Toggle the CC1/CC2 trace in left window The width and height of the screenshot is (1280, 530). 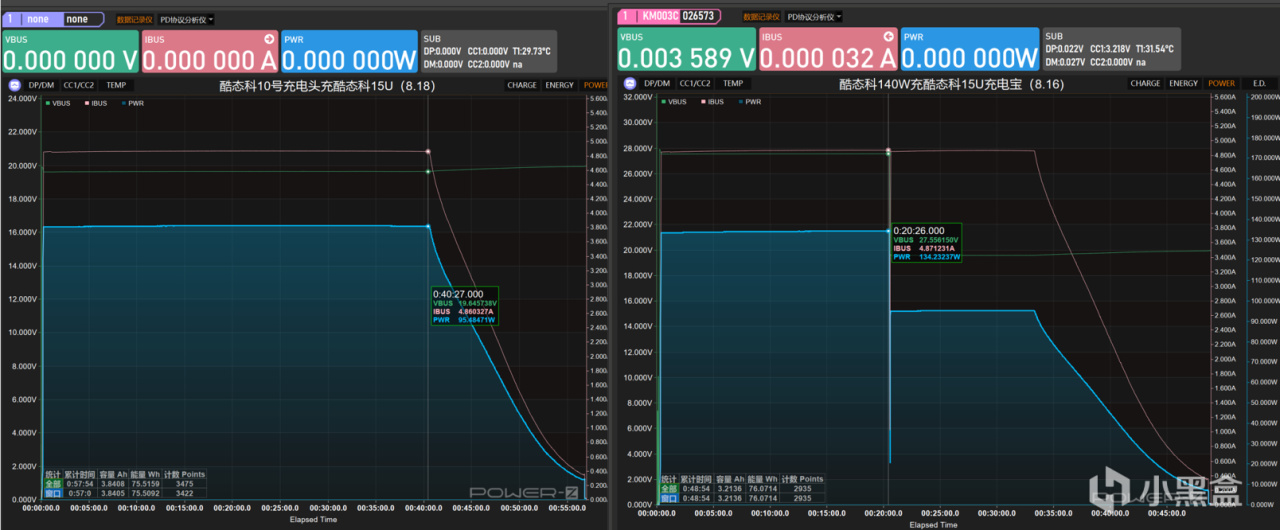79,85
